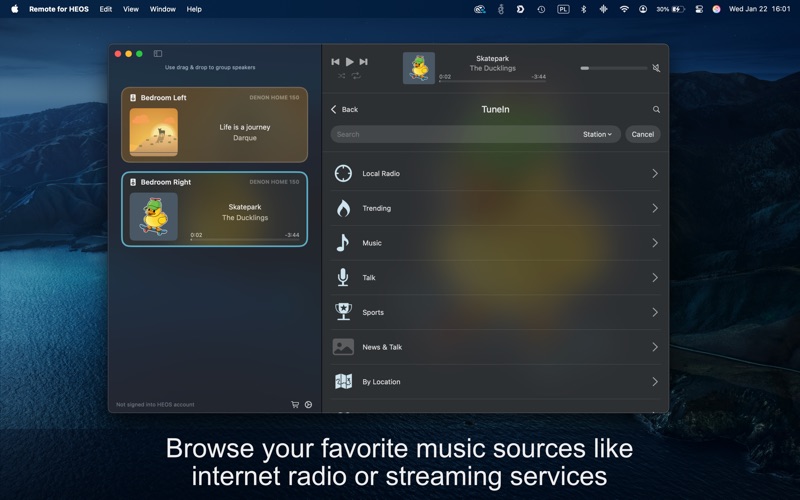Skip to the previous track

[335, 62]
